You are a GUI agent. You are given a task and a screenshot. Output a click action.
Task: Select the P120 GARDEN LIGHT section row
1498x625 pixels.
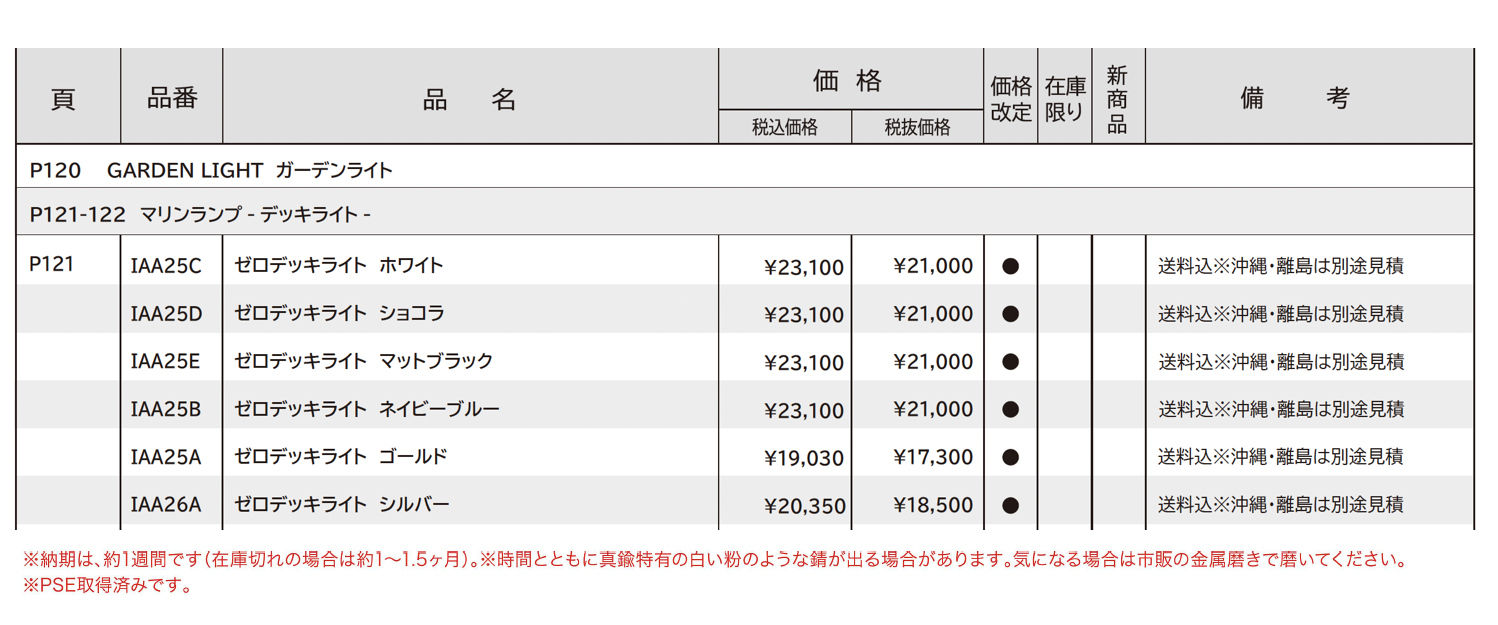212,170
